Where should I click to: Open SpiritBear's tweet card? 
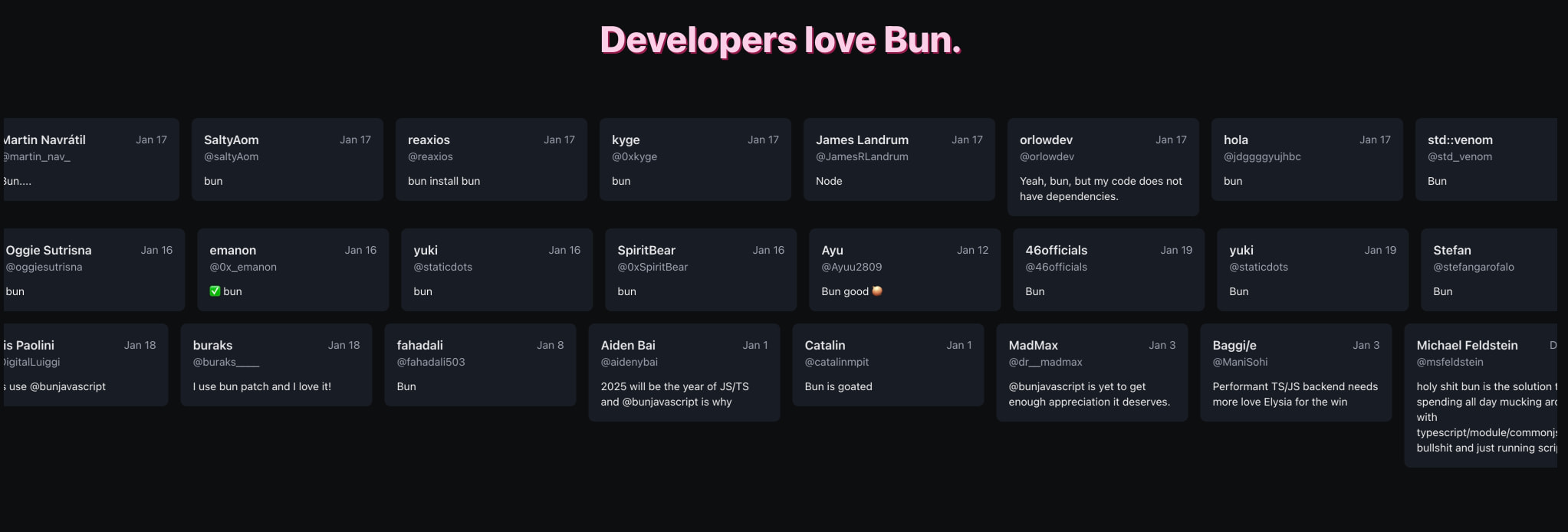pos(701,270)
